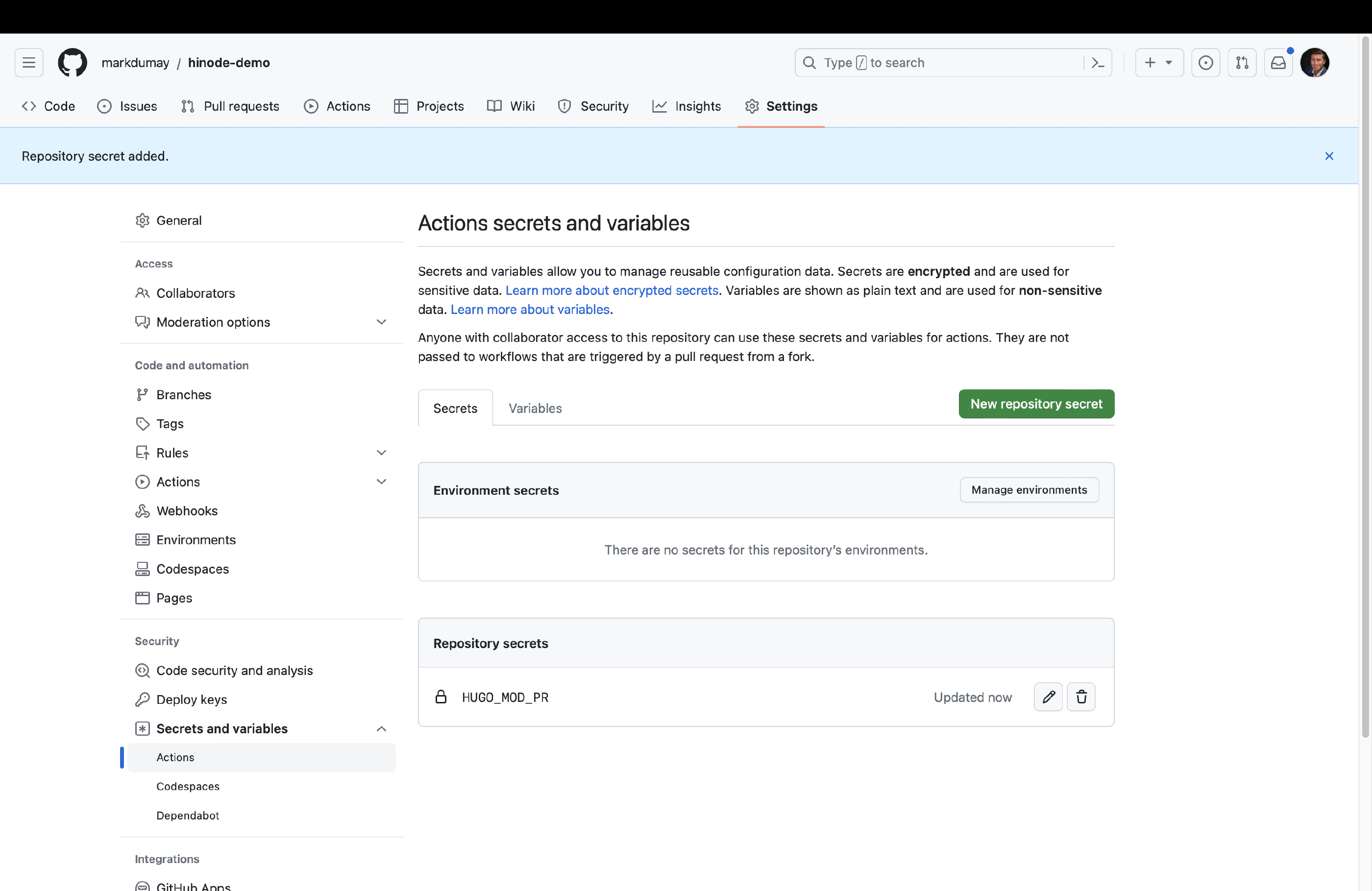Image resolution: width=1372 pixels, height=891 pixels.
Task: Open the command palette icon
Action: [1098, 62]
